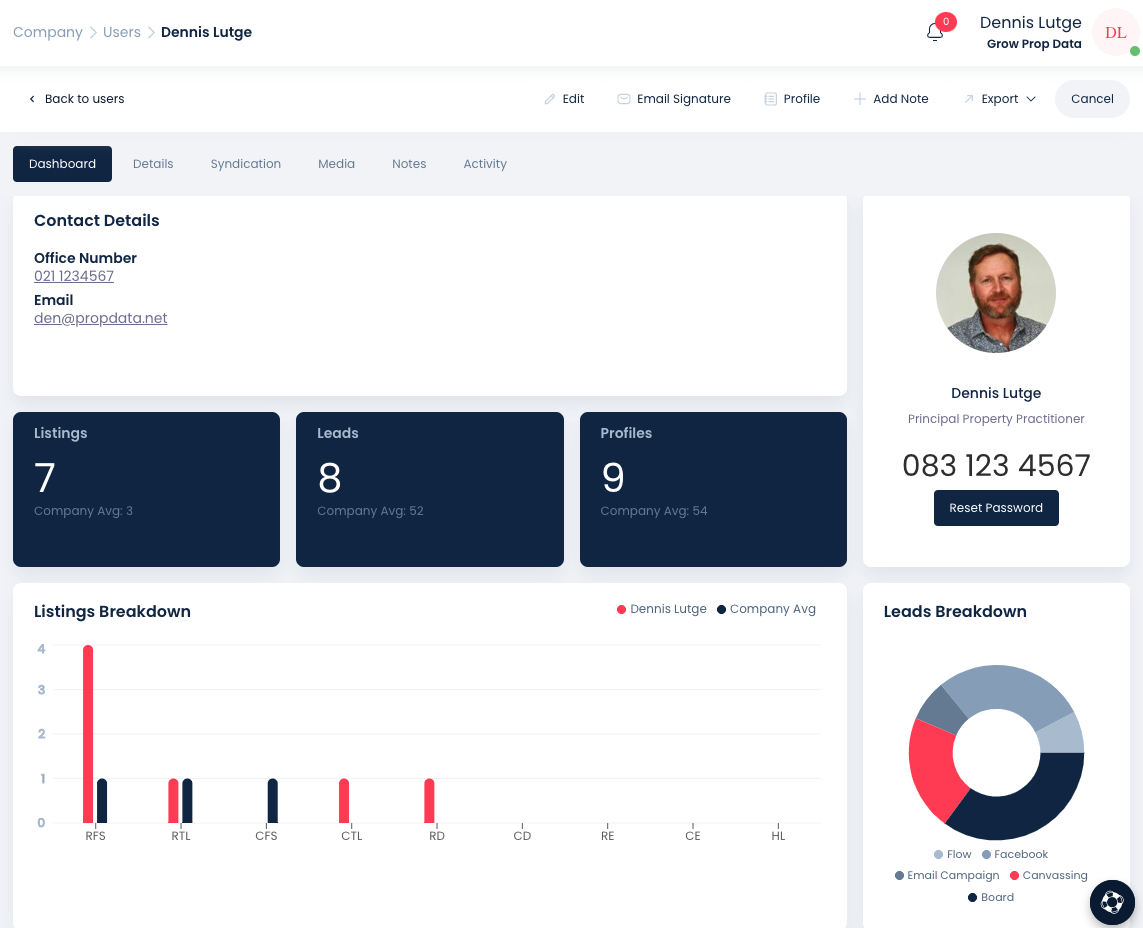
Task: Click the Email Signature envelope icon
Action: (623, 99)
